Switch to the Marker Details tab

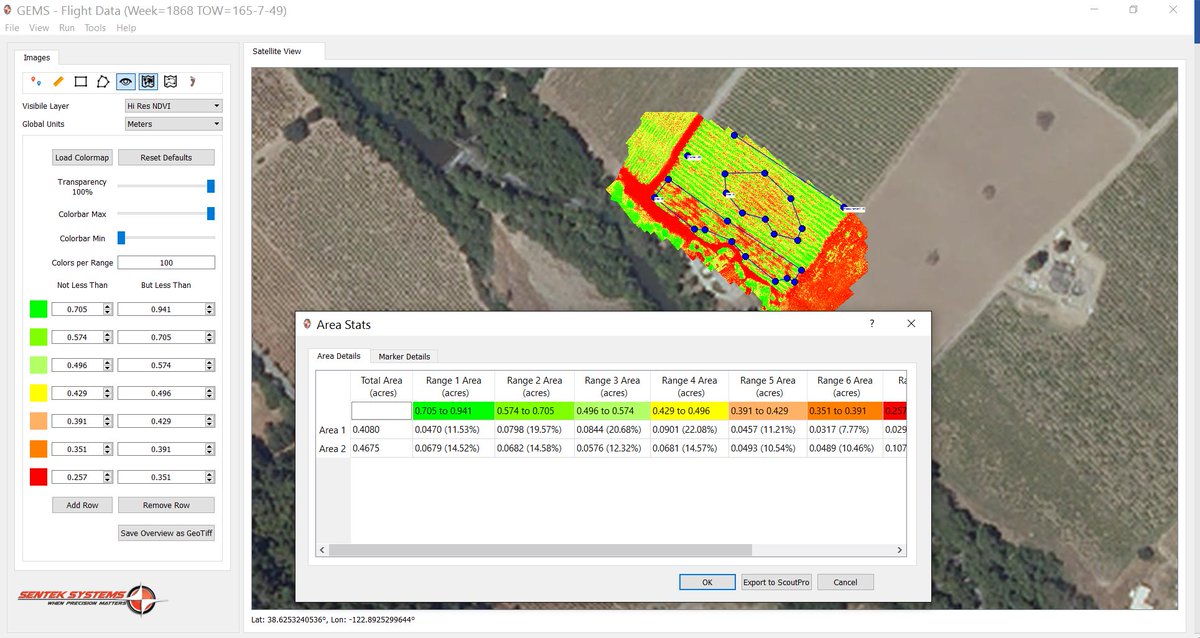[x=404, y=356]
